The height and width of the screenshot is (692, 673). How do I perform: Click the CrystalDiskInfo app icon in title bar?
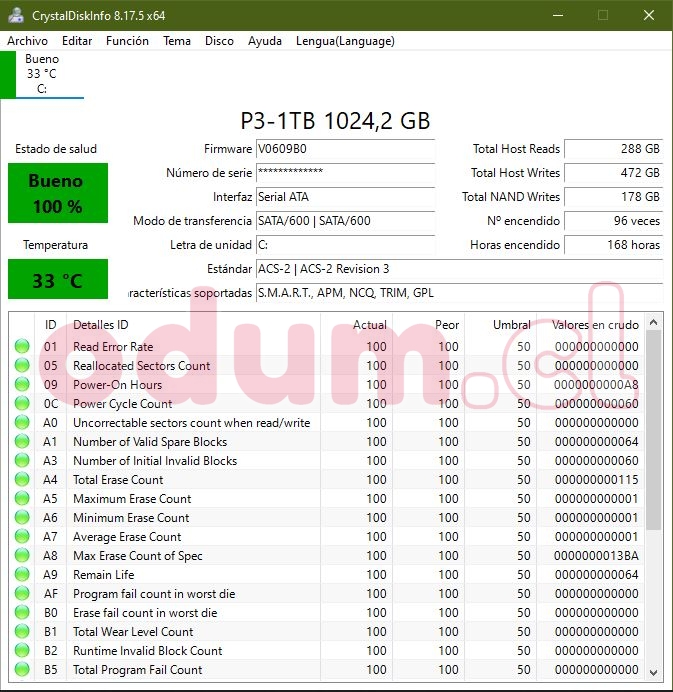pos(16,15)
